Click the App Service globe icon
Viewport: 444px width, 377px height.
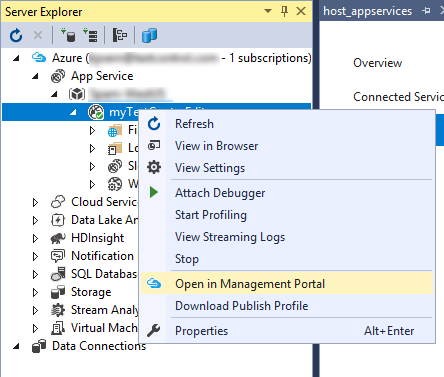tap(58, 76)
